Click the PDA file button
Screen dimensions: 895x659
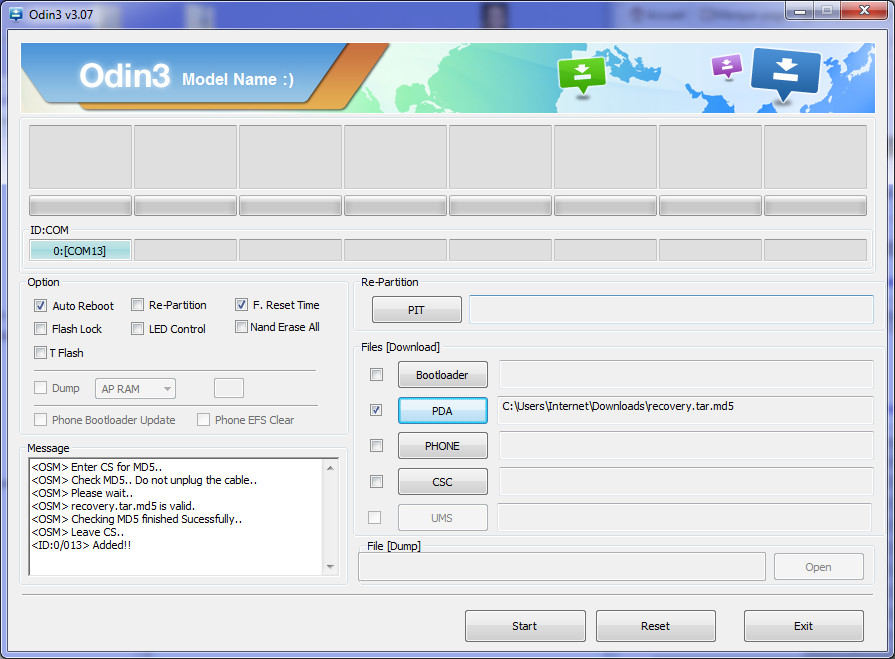(442, 411)
